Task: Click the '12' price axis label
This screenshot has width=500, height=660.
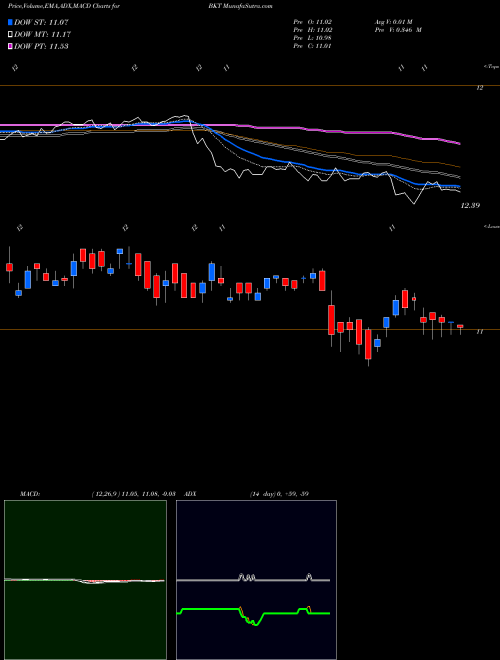Action: pyautogui.click(x=479, y=88)
